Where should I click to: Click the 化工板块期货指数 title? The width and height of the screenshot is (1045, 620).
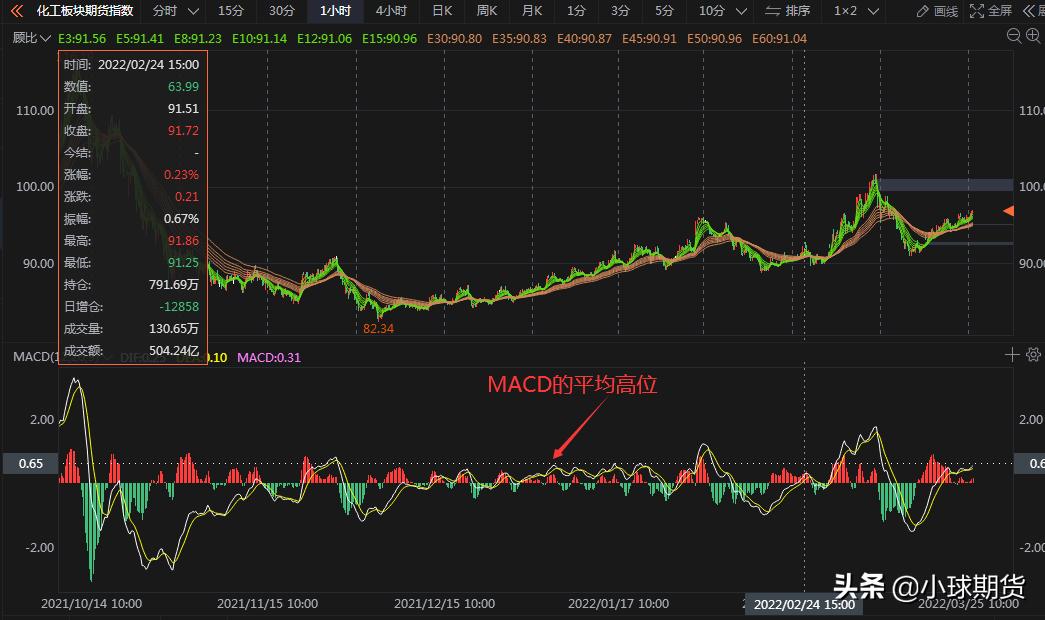(x=85, y=11)
